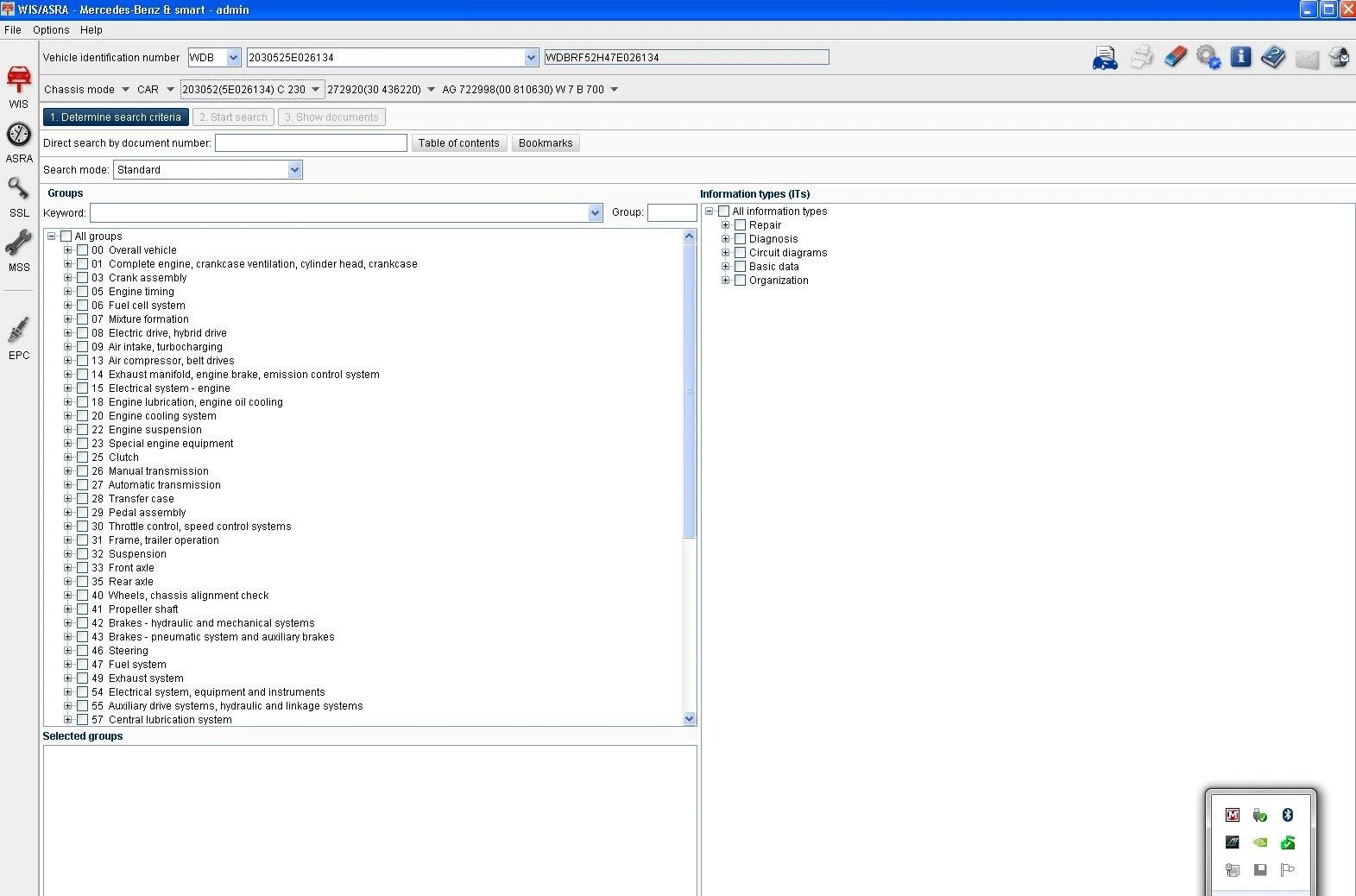Screen dimensions: 1356x896
Task: Open the Help menu
Action: (91, 30)
